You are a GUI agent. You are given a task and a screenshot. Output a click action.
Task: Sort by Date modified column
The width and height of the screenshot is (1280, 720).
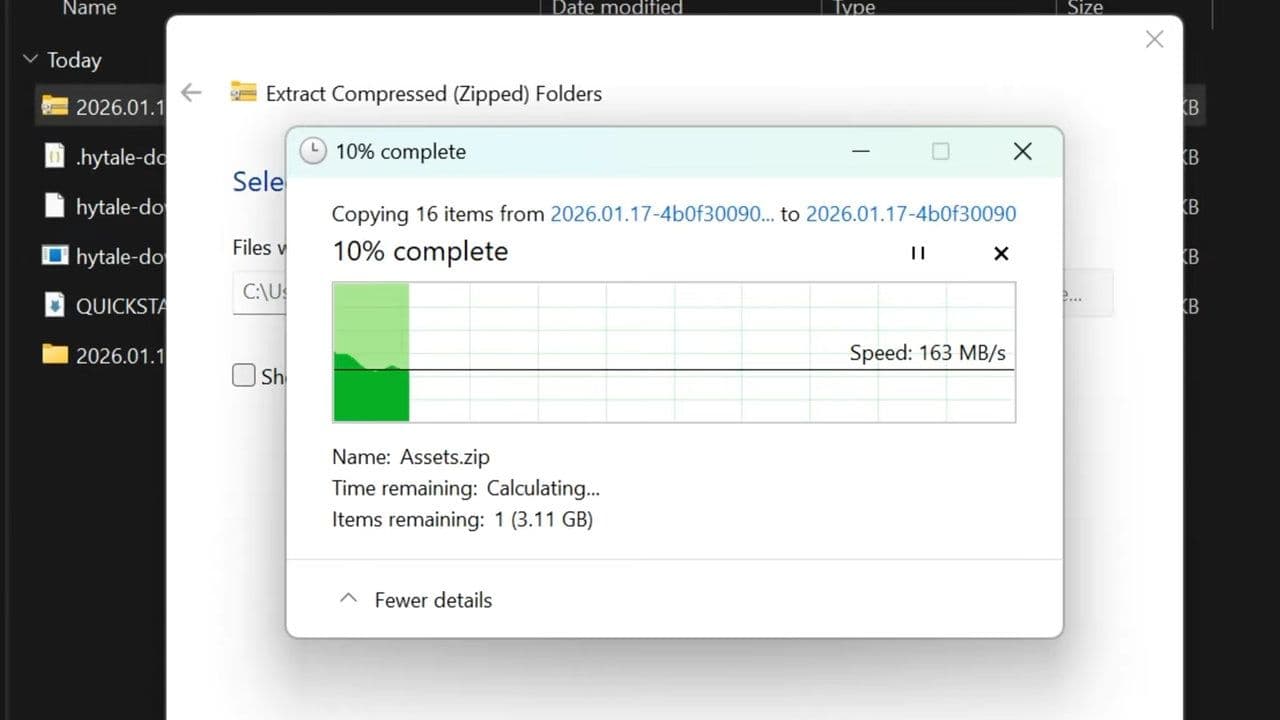(617, 8)
